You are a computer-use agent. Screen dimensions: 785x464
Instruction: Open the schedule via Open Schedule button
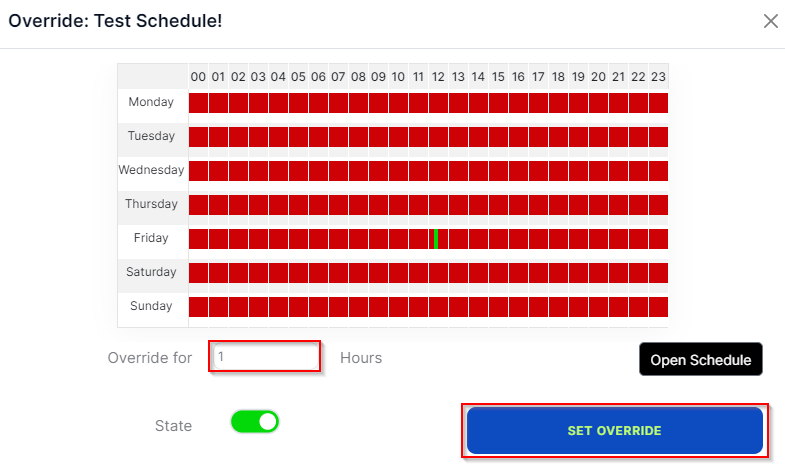tap(700, 359)
